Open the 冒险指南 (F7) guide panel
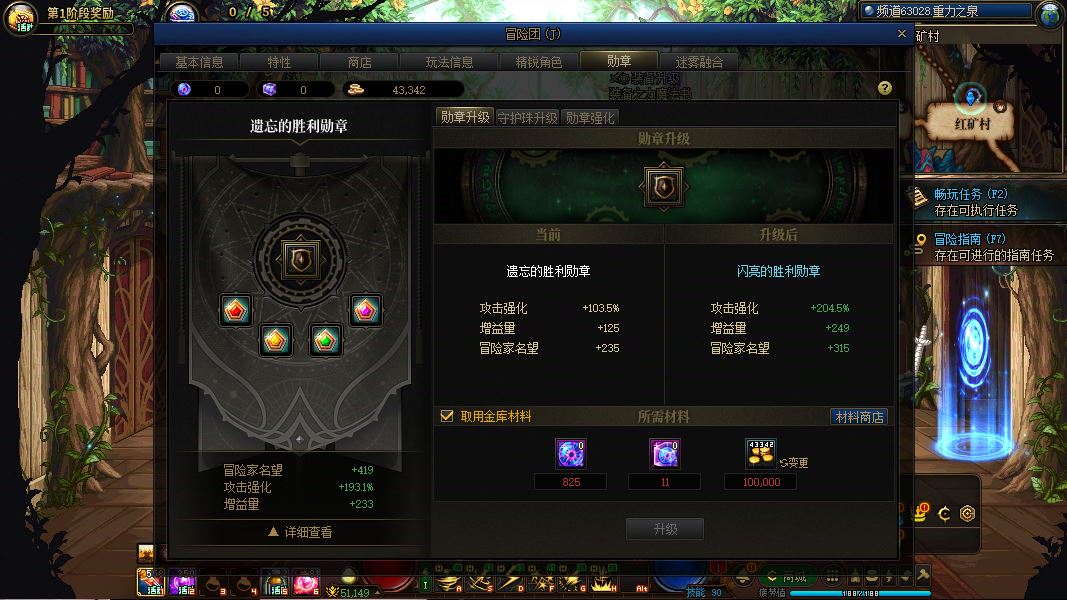The width and height of the screenshot is (1067, 600). pyautogui.click(x=985, y=247)
